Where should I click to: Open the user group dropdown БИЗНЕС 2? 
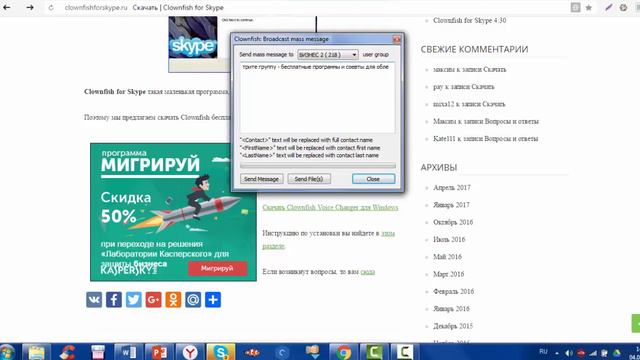click(x=328, y=55)
